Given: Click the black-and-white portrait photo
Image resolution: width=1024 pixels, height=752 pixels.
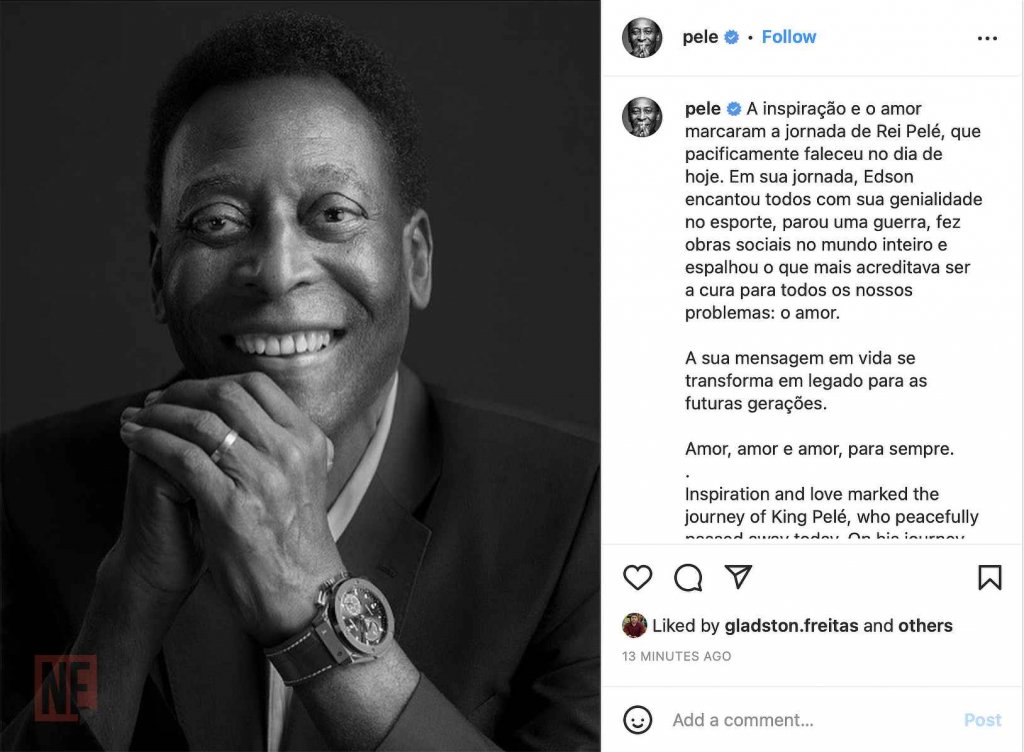Looking at the screenshot, I should click(x=300, y=376).
